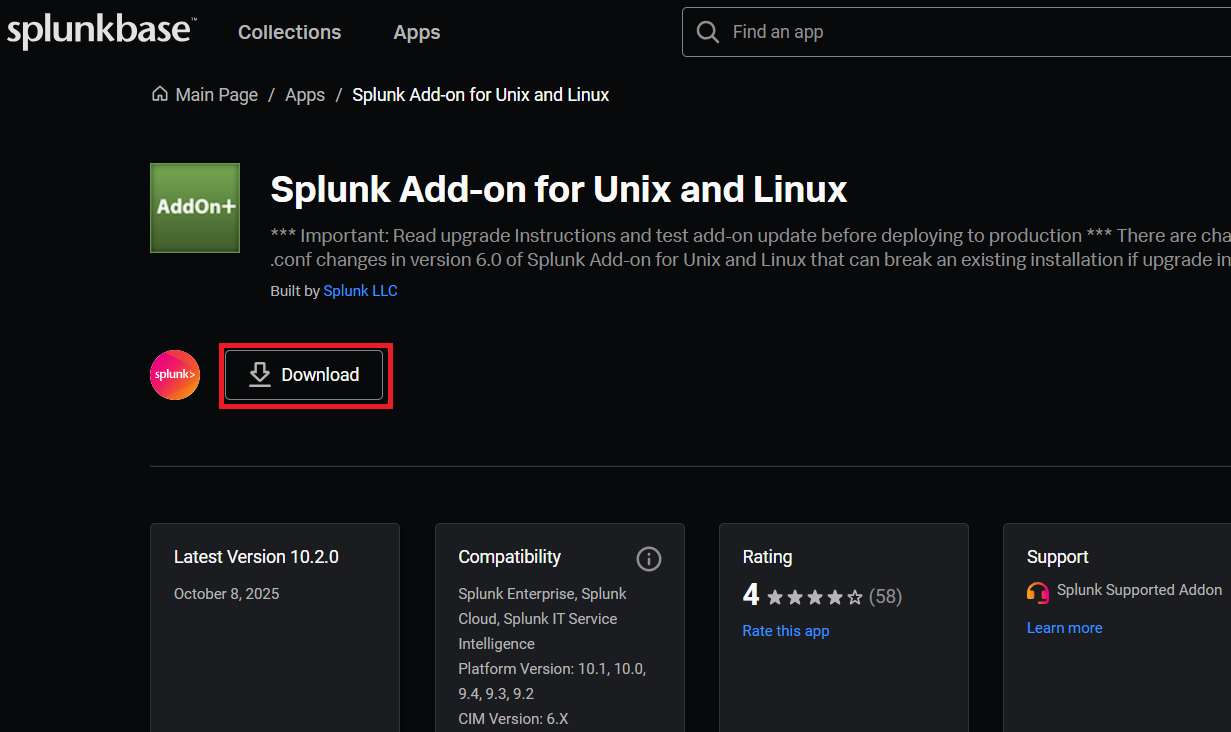
Task: Click the headset icon under Support
Action: (x=1038, y=591)
